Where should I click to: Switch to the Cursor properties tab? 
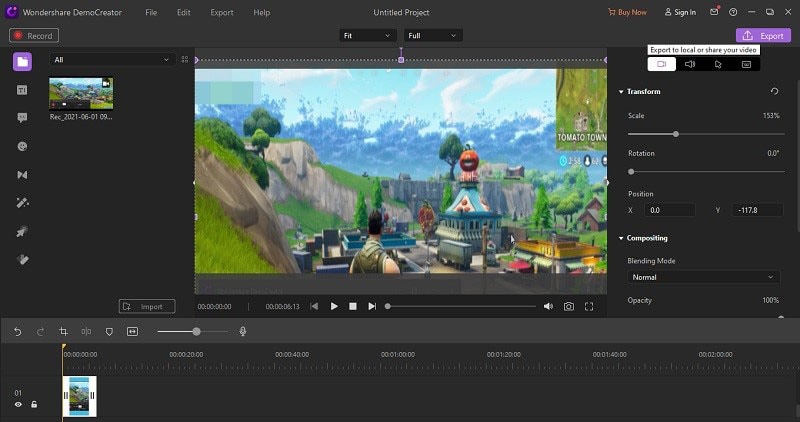(718, 64)
